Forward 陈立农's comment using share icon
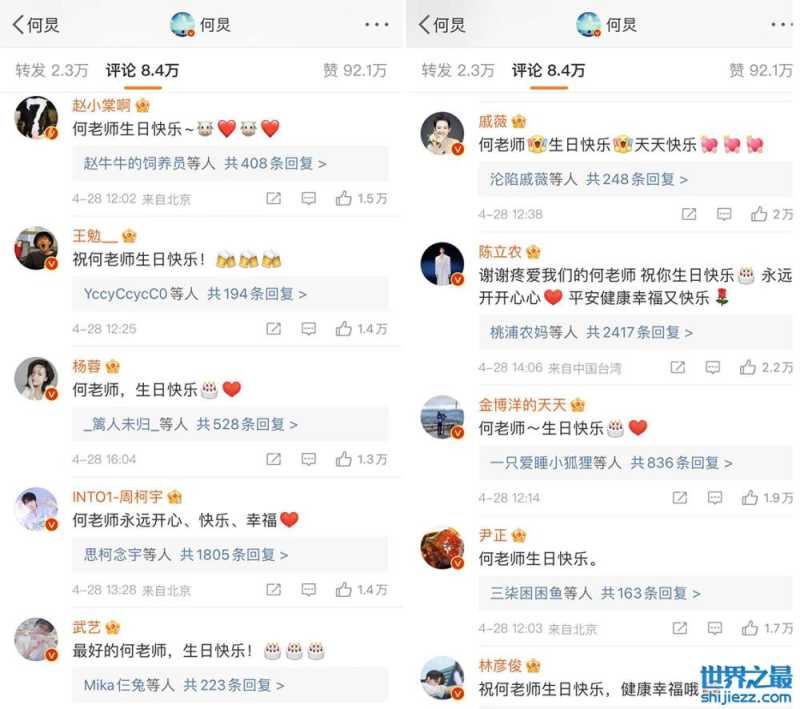Viewport: 800px width, 709px height. pyautogui.click(x=678, y=367)
